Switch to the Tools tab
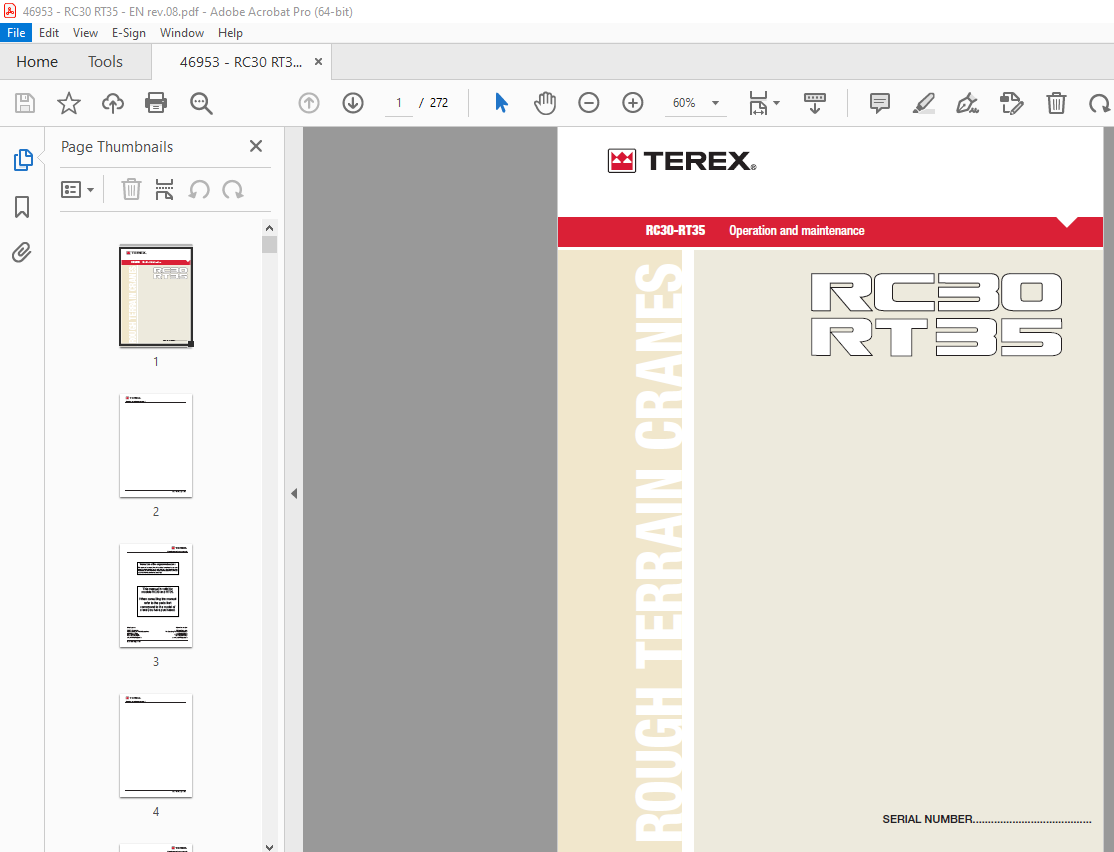Image resolution: width=1114 pixels, height=852 pixels. pyautogui.click(x=105, y=62)
